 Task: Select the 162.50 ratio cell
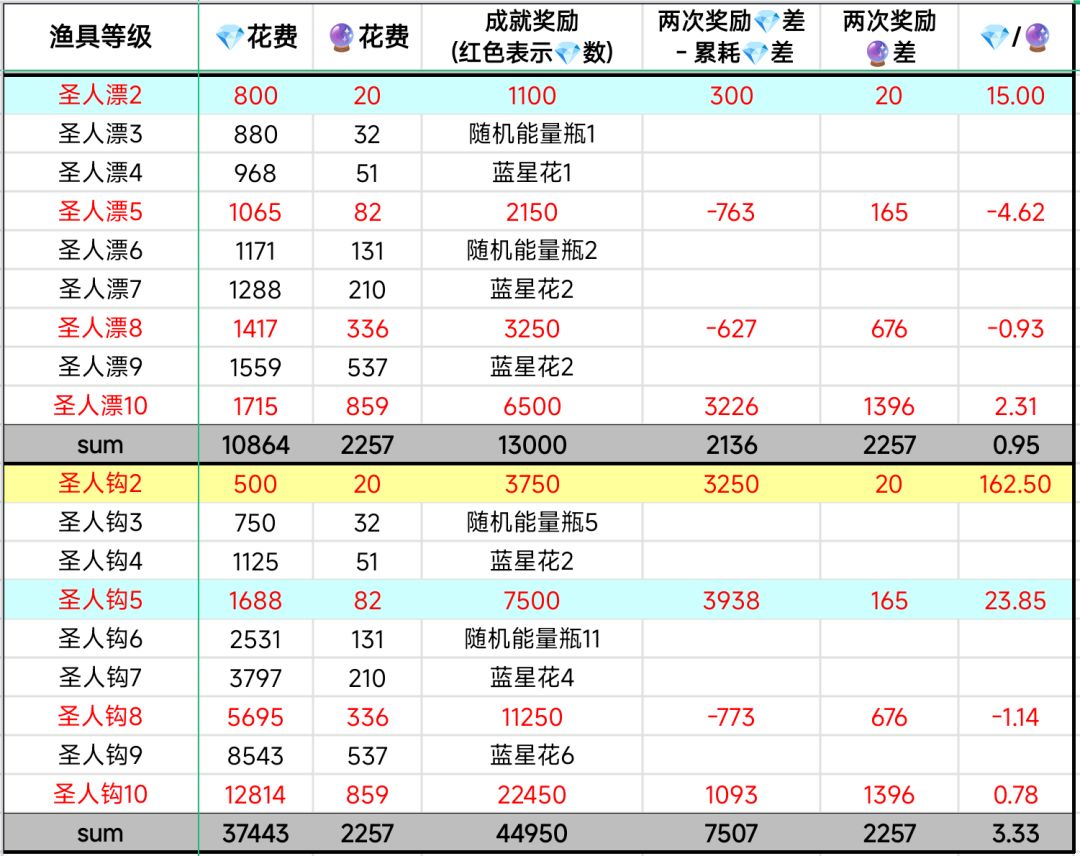[x=1015, y=483]
